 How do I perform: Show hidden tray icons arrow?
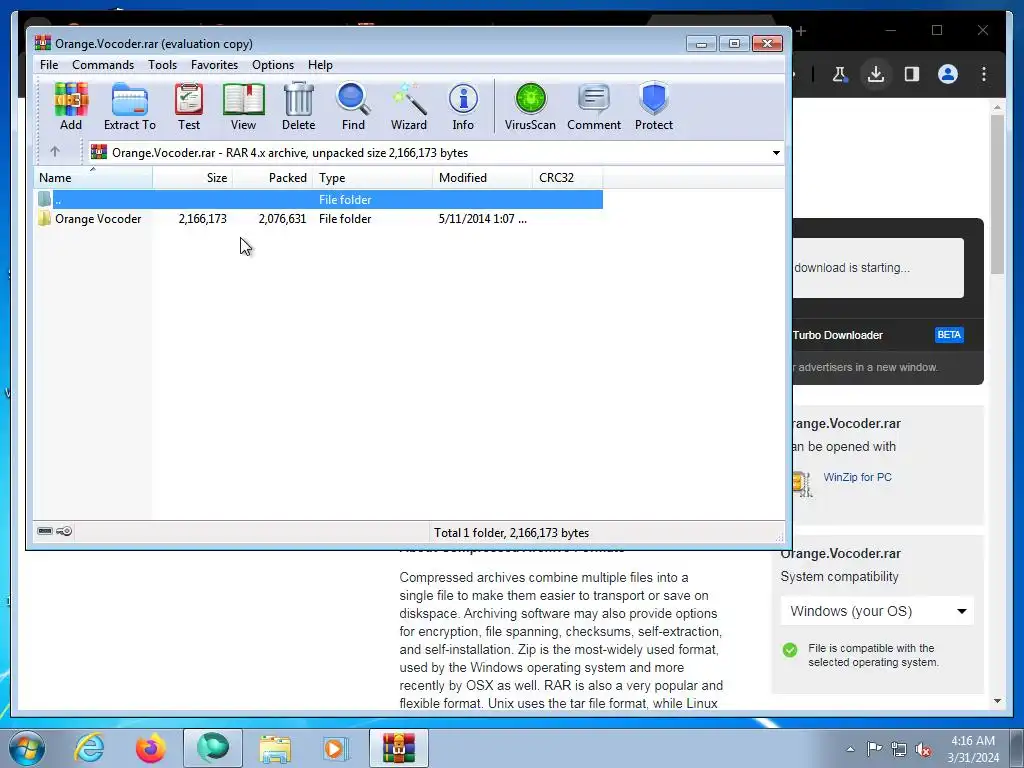click(850, 749)
